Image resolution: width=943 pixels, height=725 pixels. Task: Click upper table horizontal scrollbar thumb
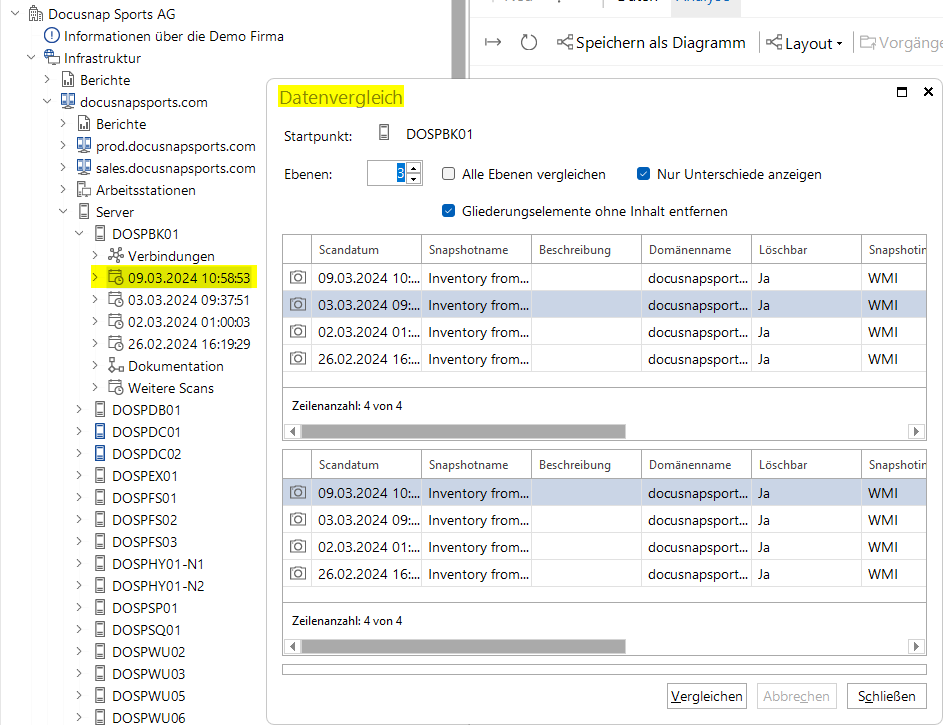[x=464, y=432]
